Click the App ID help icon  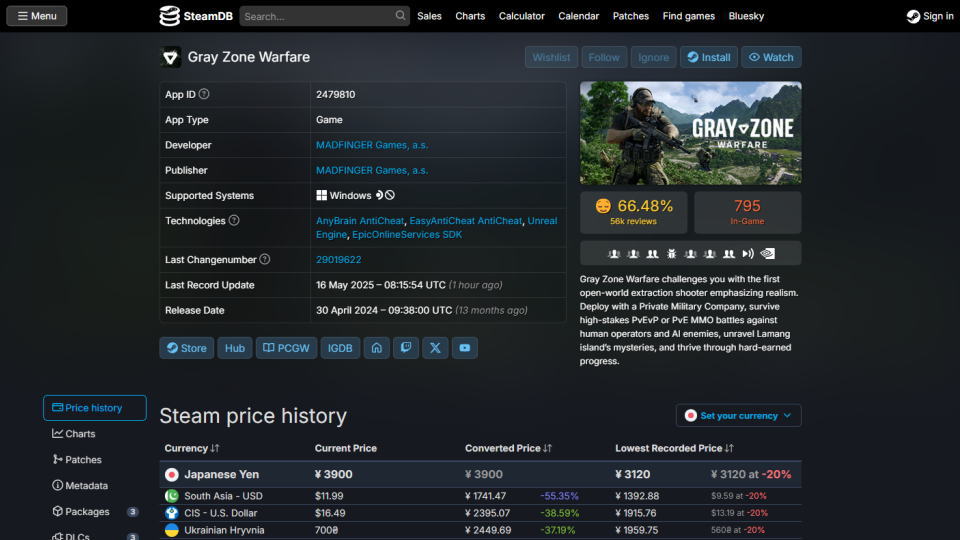204,94
